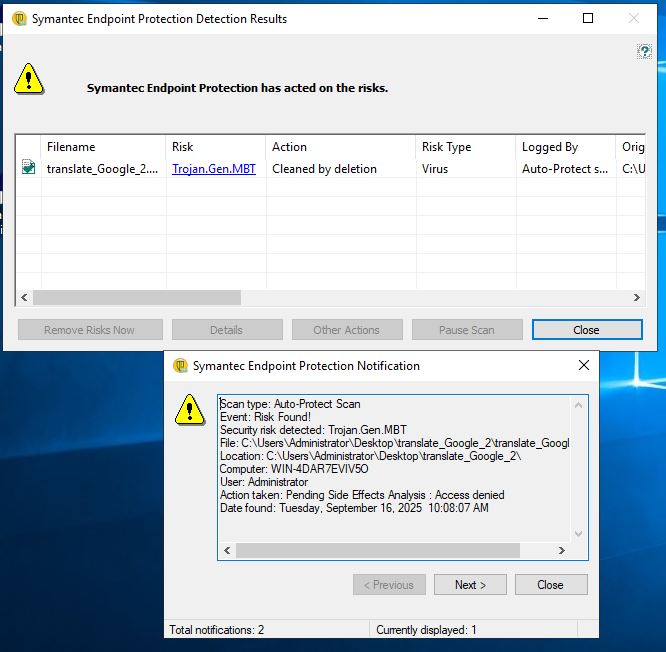This screenshot has width=666, height=652.
Task: Select the translate_Google_2.... filename cell
Action: 102,169
